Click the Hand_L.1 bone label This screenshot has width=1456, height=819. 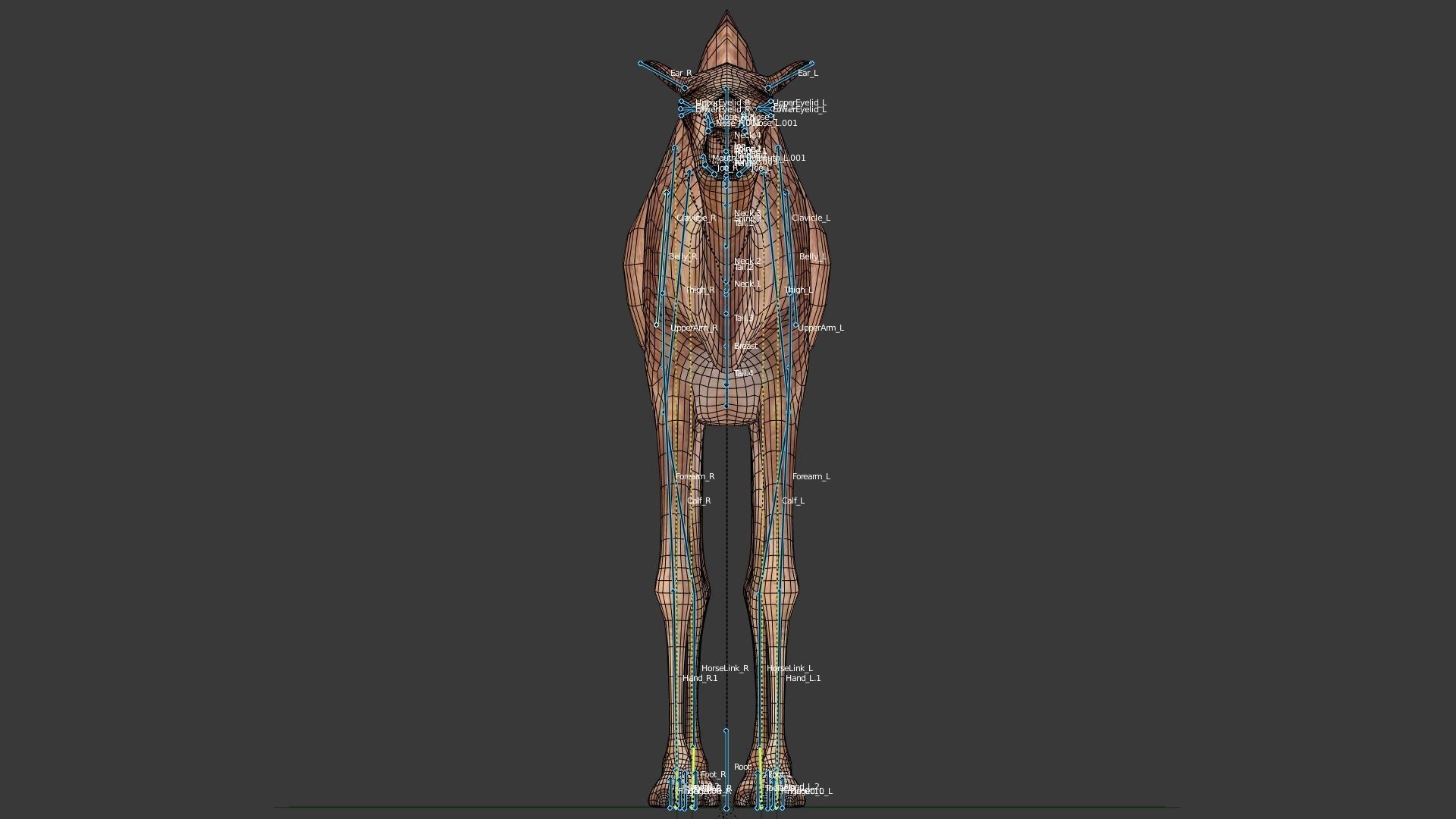click(803, 678)
